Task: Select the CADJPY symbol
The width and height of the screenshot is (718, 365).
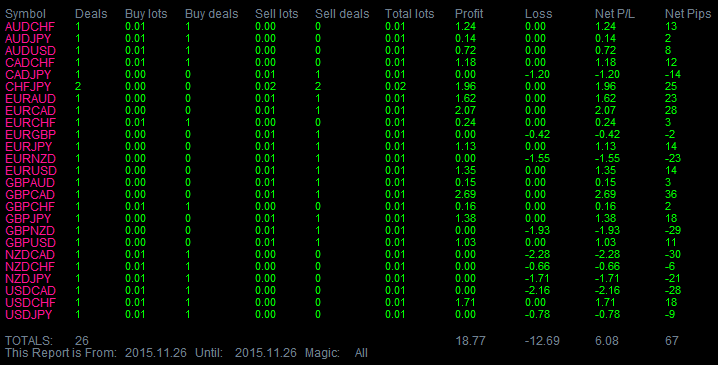Action: pos(28,75)
